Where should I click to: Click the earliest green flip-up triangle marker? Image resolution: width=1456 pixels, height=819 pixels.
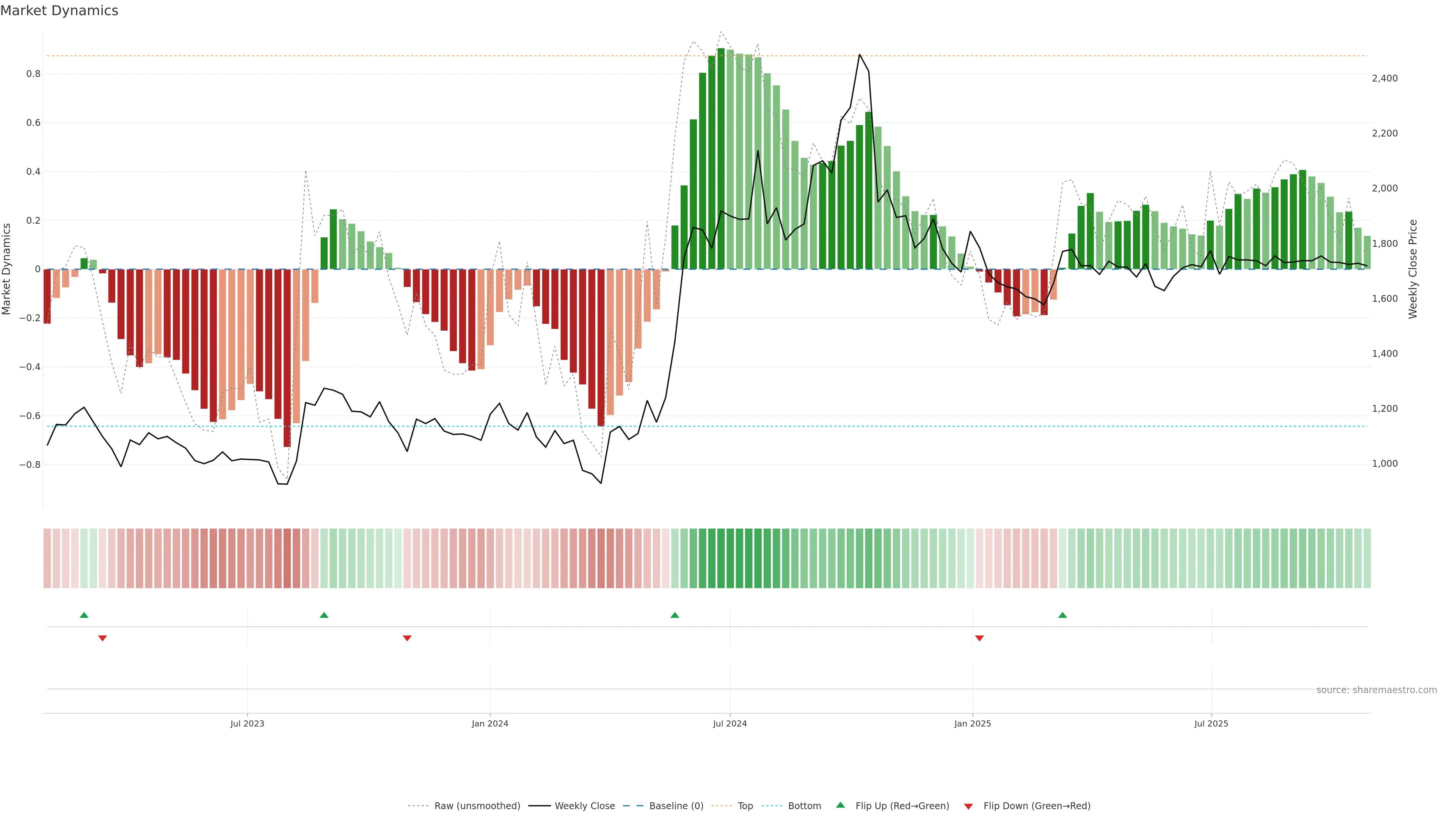tap(84, 615)
